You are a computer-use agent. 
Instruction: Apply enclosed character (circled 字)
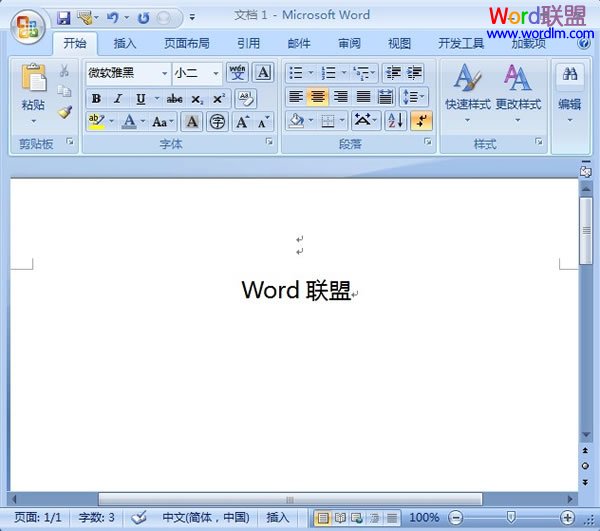point(217,122)
